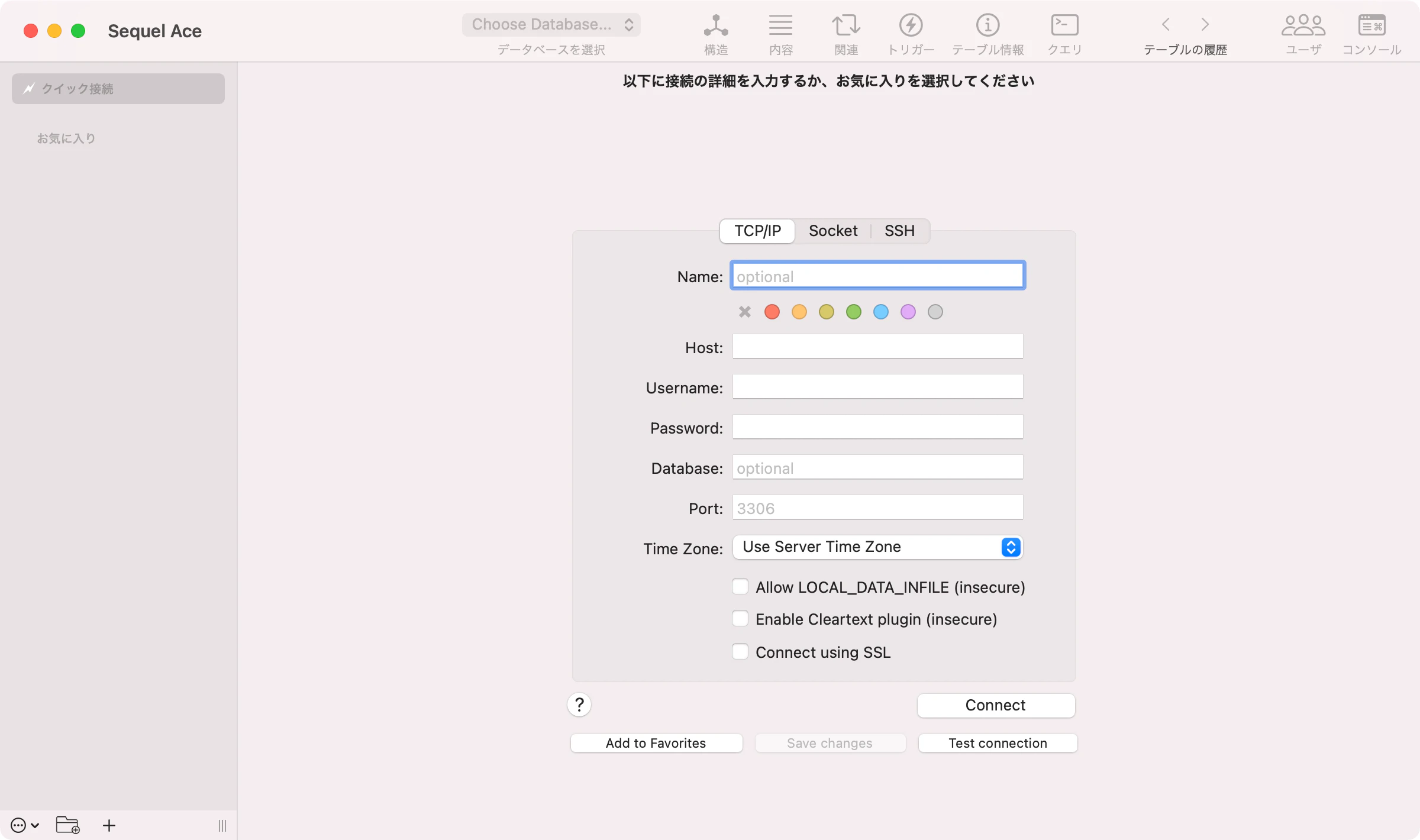Pick the yellow color label
Viewport: 1420px width, 840px height.
pos(827,312)
